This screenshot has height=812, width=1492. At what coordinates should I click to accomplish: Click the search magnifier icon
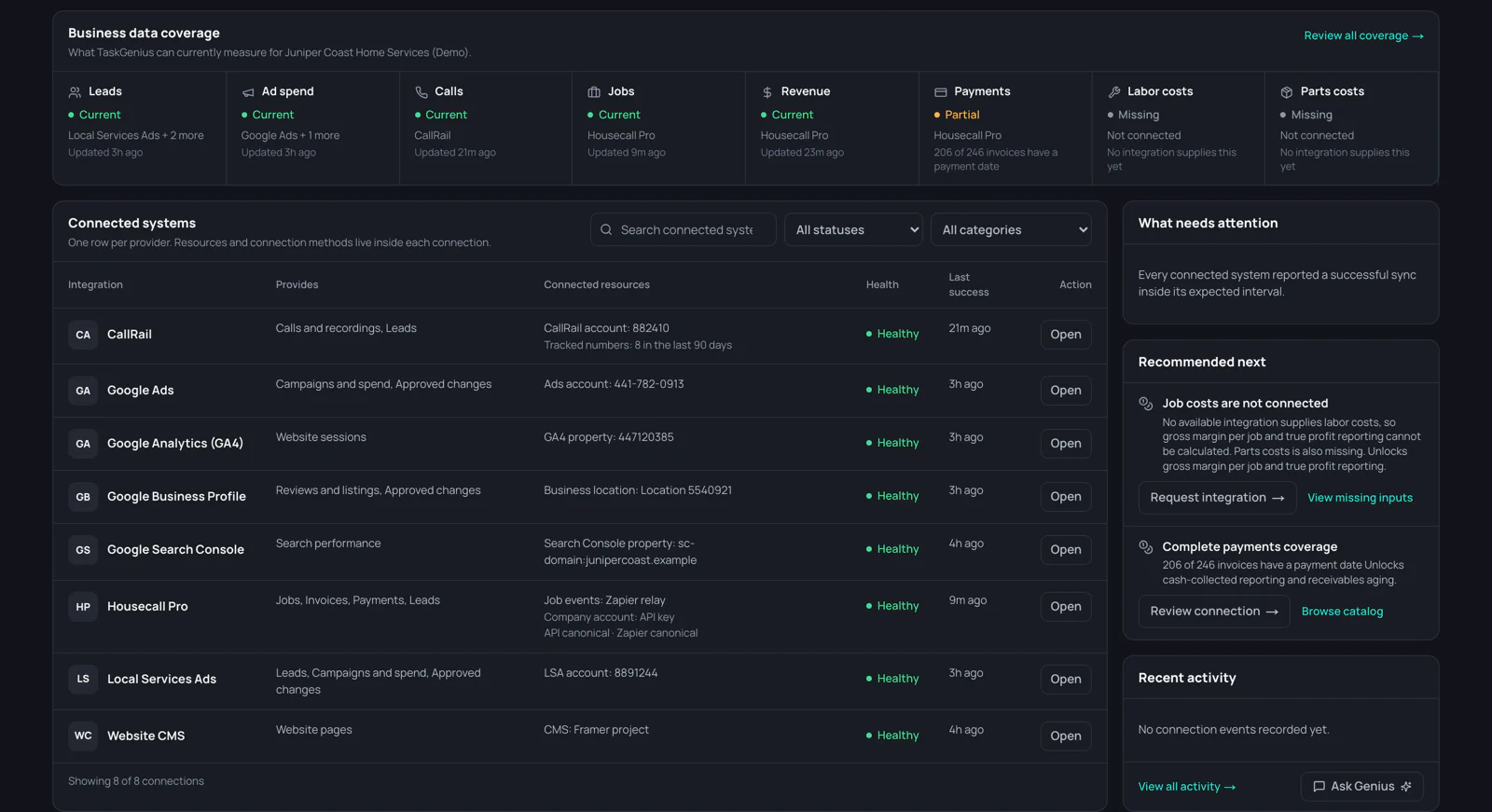coord(606,229)
